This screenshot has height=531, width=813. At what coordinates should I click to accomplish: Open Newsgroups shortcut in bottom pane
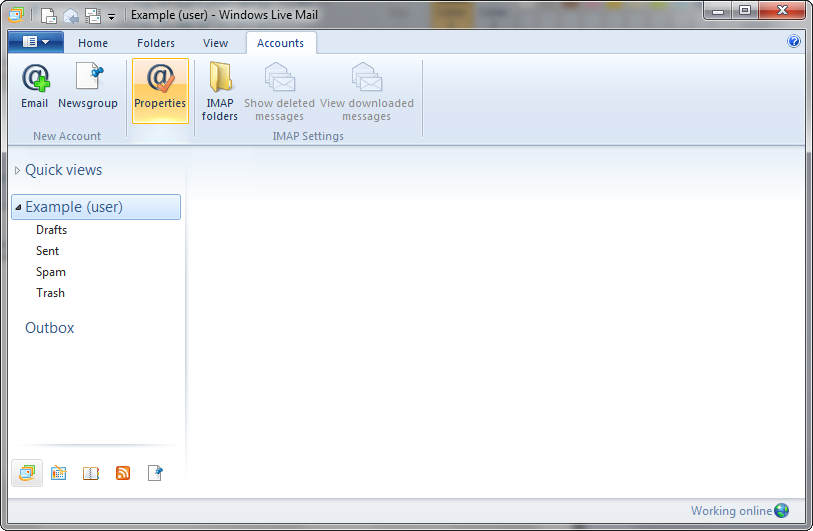pos(155,473)
